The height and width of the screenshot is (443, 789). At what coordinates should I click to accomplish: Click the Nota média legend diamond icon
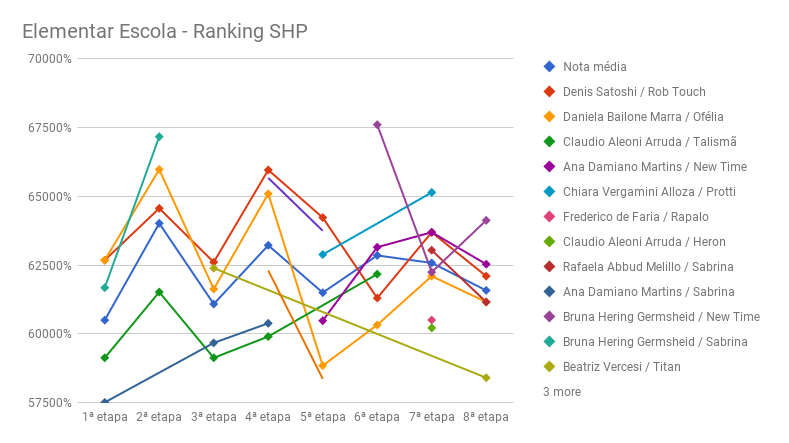click(549, 67)
